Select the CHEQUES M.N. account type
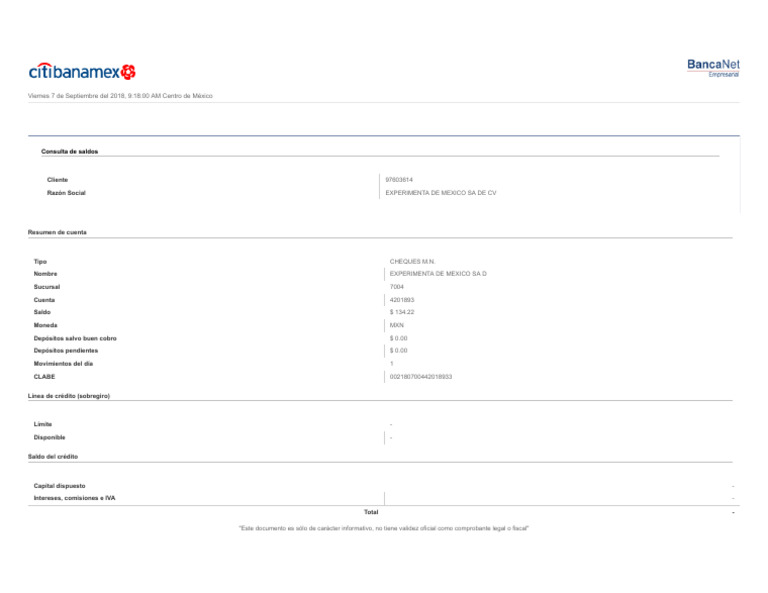Image resolution: width=768 pixels, height=593 pixels. coord(412,261)
